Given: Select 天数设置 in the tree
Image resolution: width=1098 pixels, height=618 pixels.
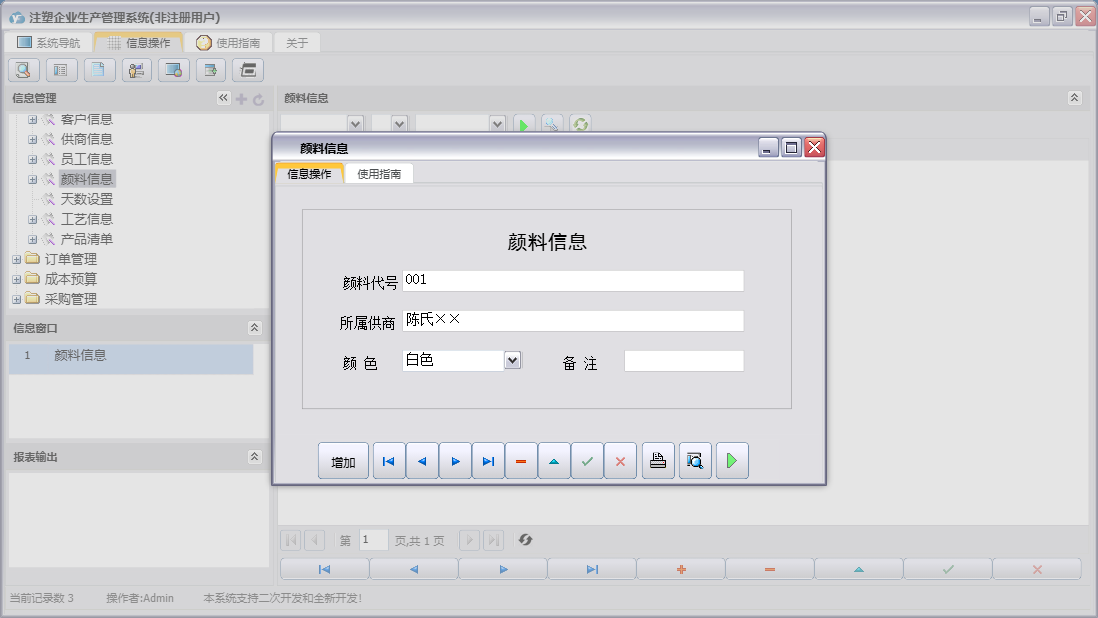Looking at the screenshot, I should click(86, 199).
